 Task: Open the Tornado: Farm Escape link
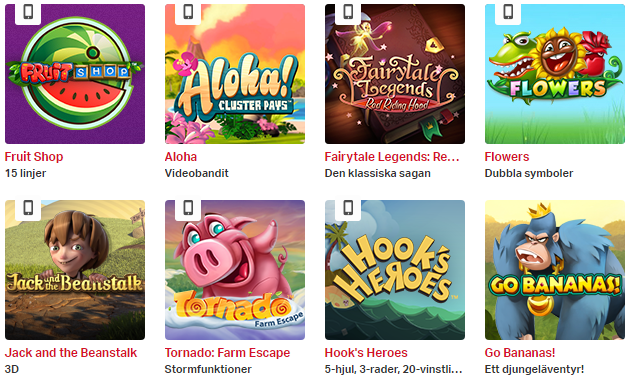(x=227, y=353)
